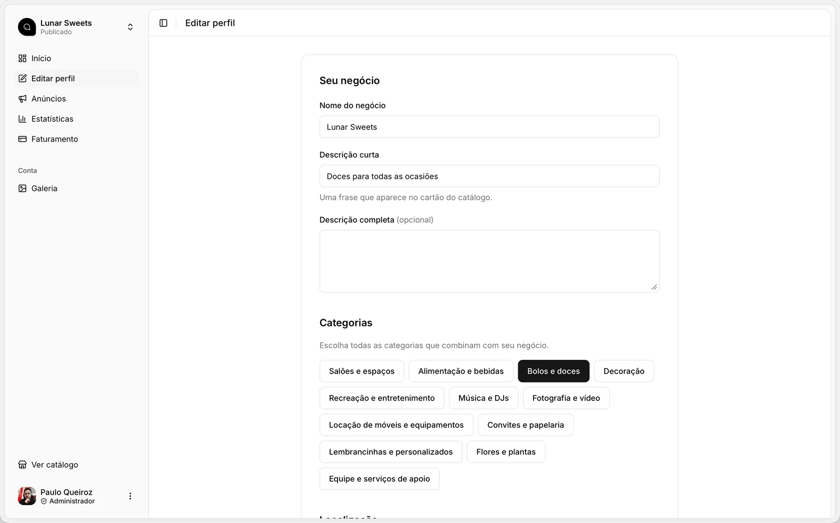Screen dimensions: 840x523
Task: Select the Convites e papelaria category
Action: (x=526, y=425)
